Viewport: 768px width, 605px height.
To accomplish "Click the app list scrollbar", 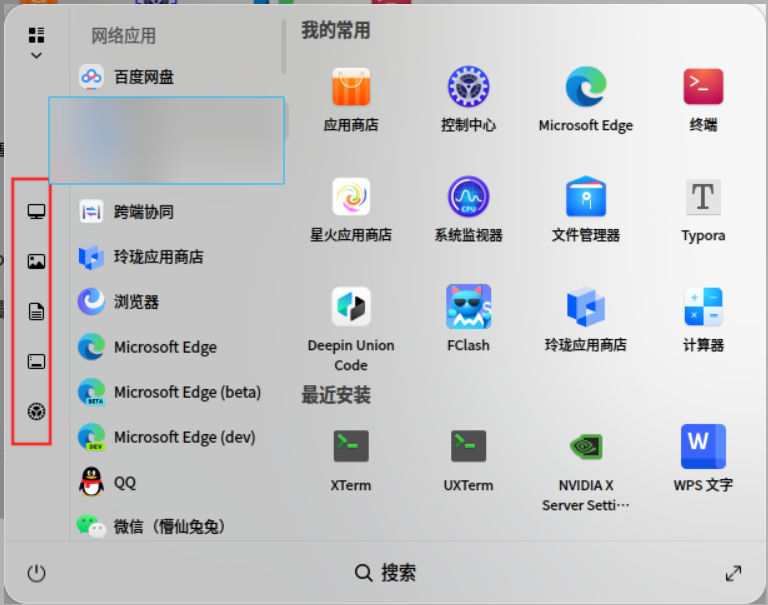I will 283,47.
